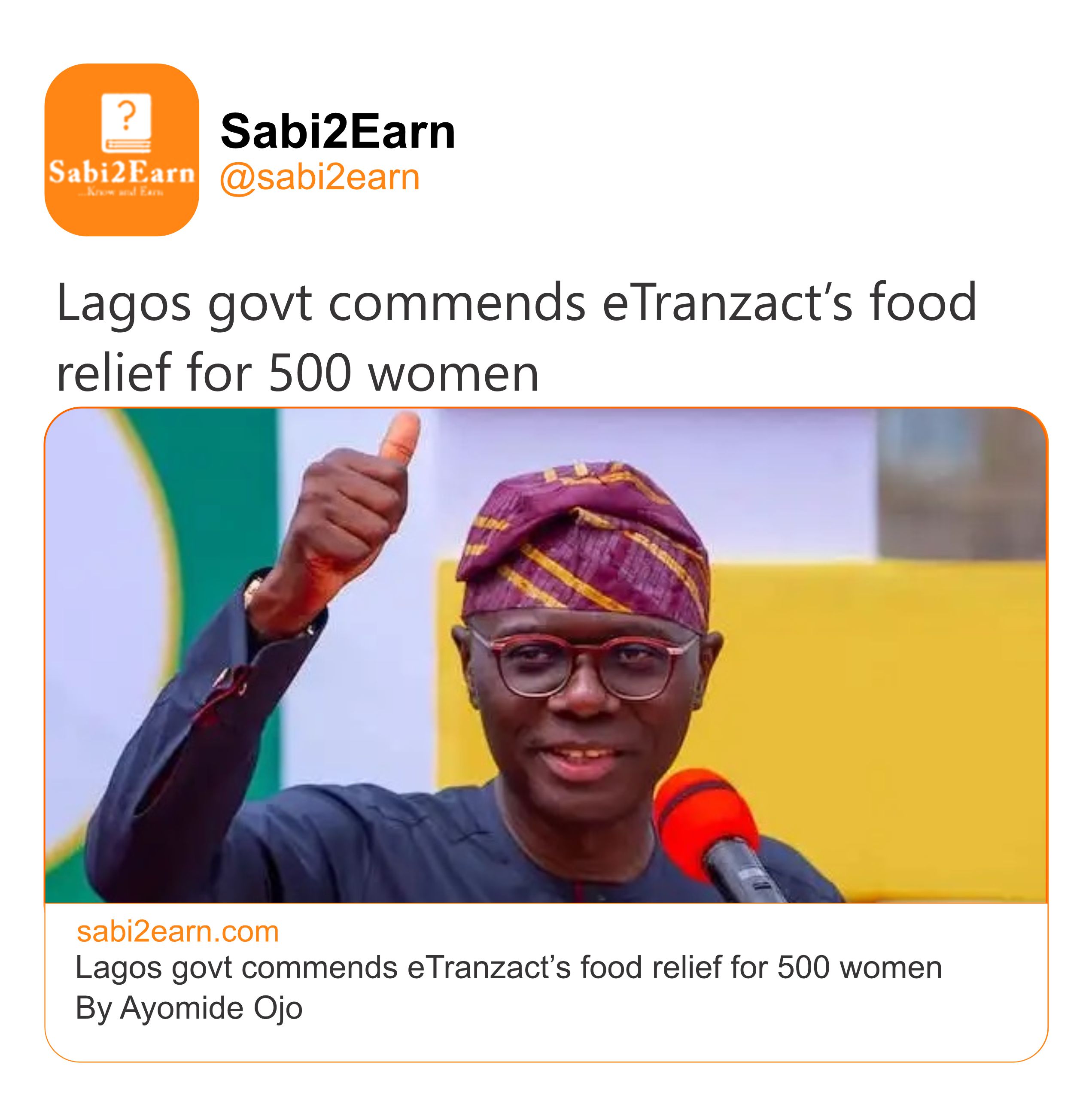Click the tiny tagline under the logo wordmark
This screenshot has width=1092, height=1101.
[122, 192]
